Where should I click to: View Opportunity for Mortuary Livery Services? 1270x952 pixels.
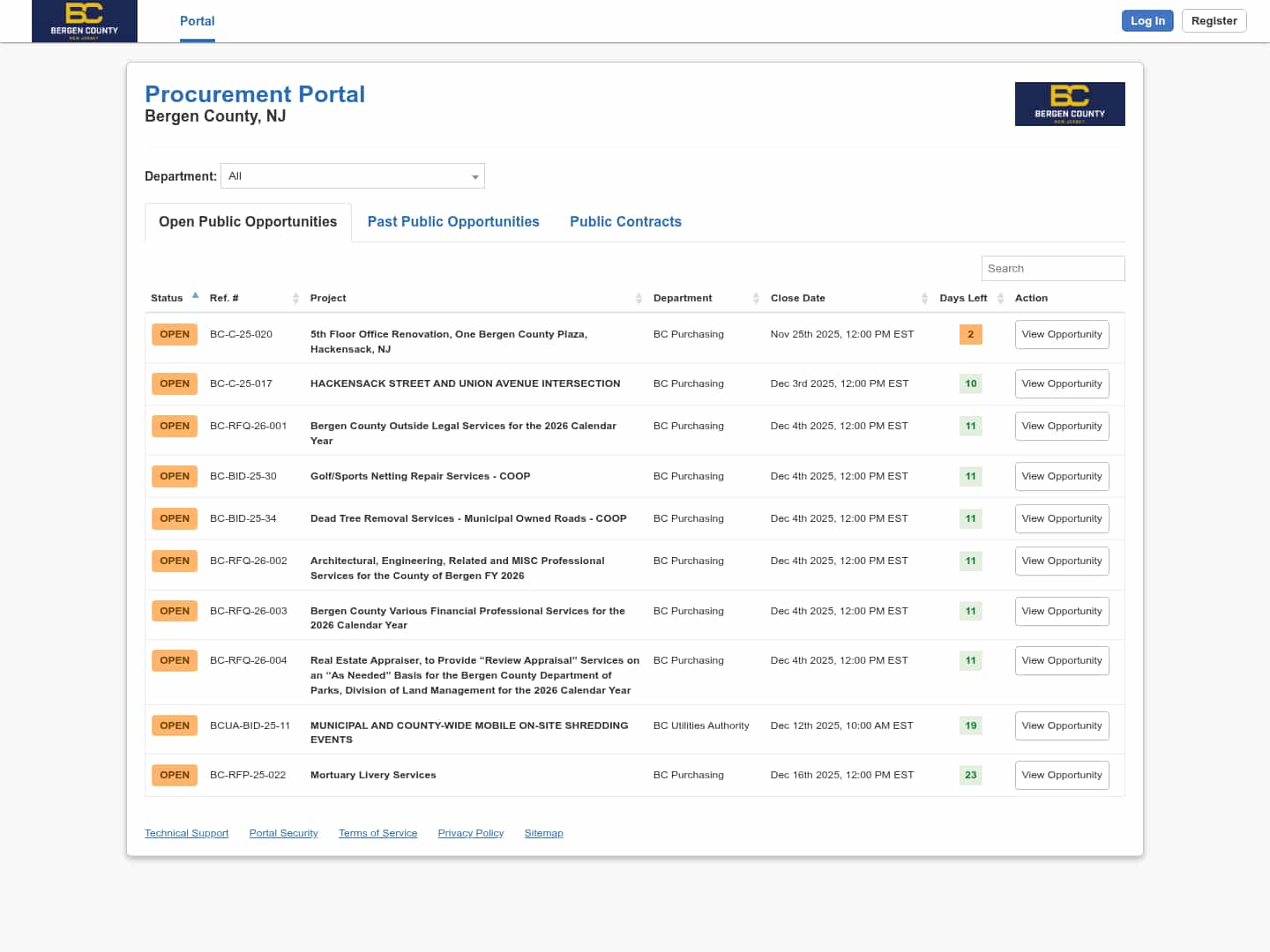[1061, 776]
